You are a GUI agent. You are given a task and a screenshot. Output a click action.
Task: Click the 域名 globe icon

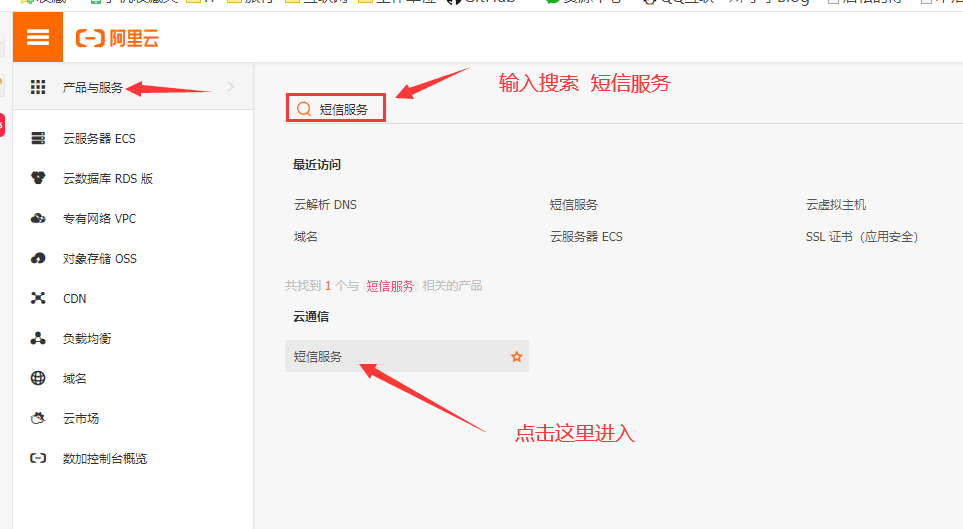tap(38, 378)
